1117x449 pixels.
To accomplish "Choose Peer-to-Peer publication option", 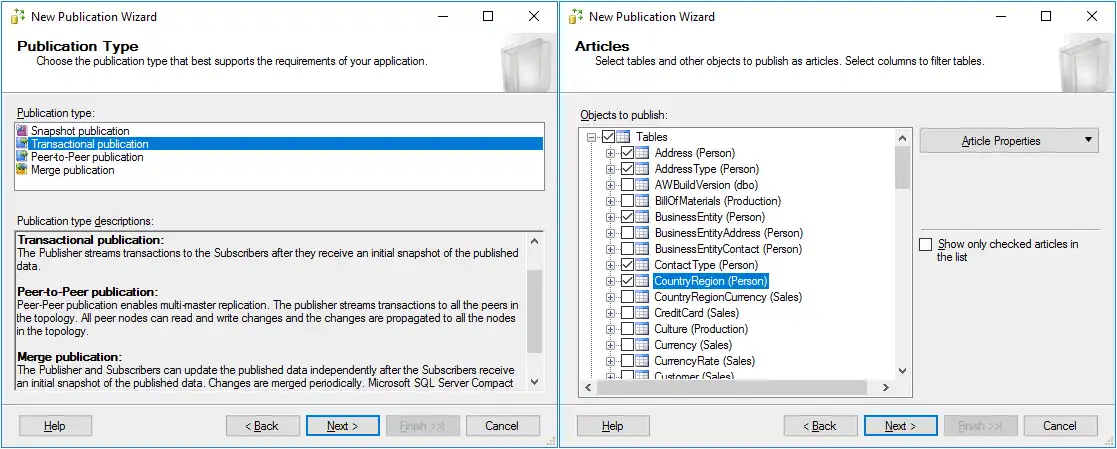I will click(x=279, y=157).
